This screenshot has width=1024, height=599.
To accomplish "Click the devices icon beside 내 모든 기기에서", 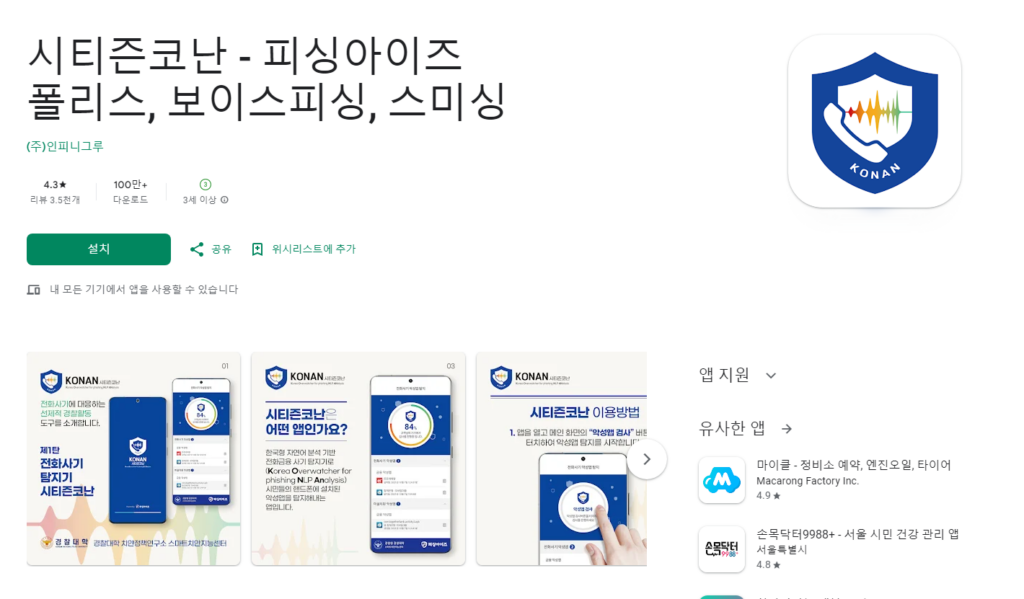I will (x=33, y=289).
